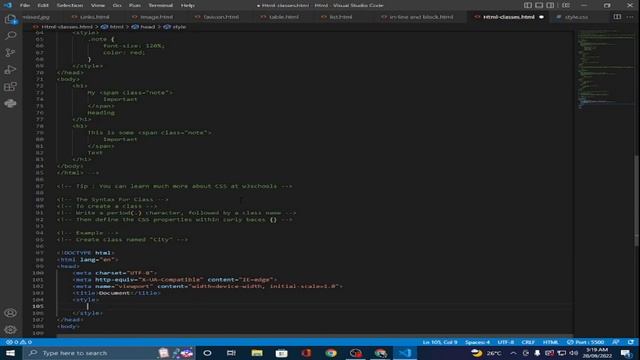Click the Port : 5500 Live Server button

tap(585, 342)
